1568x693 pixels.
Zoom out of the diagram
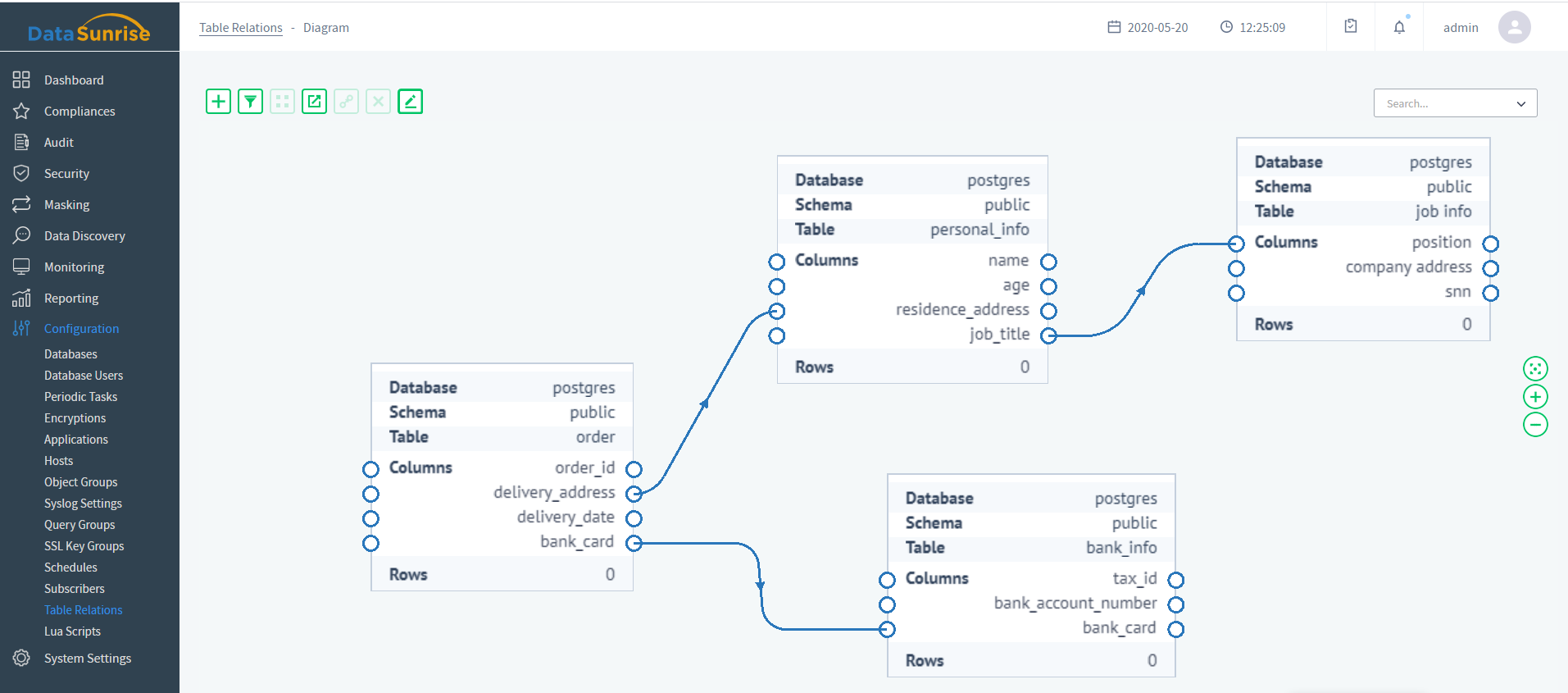click(x=1535, y=425)
